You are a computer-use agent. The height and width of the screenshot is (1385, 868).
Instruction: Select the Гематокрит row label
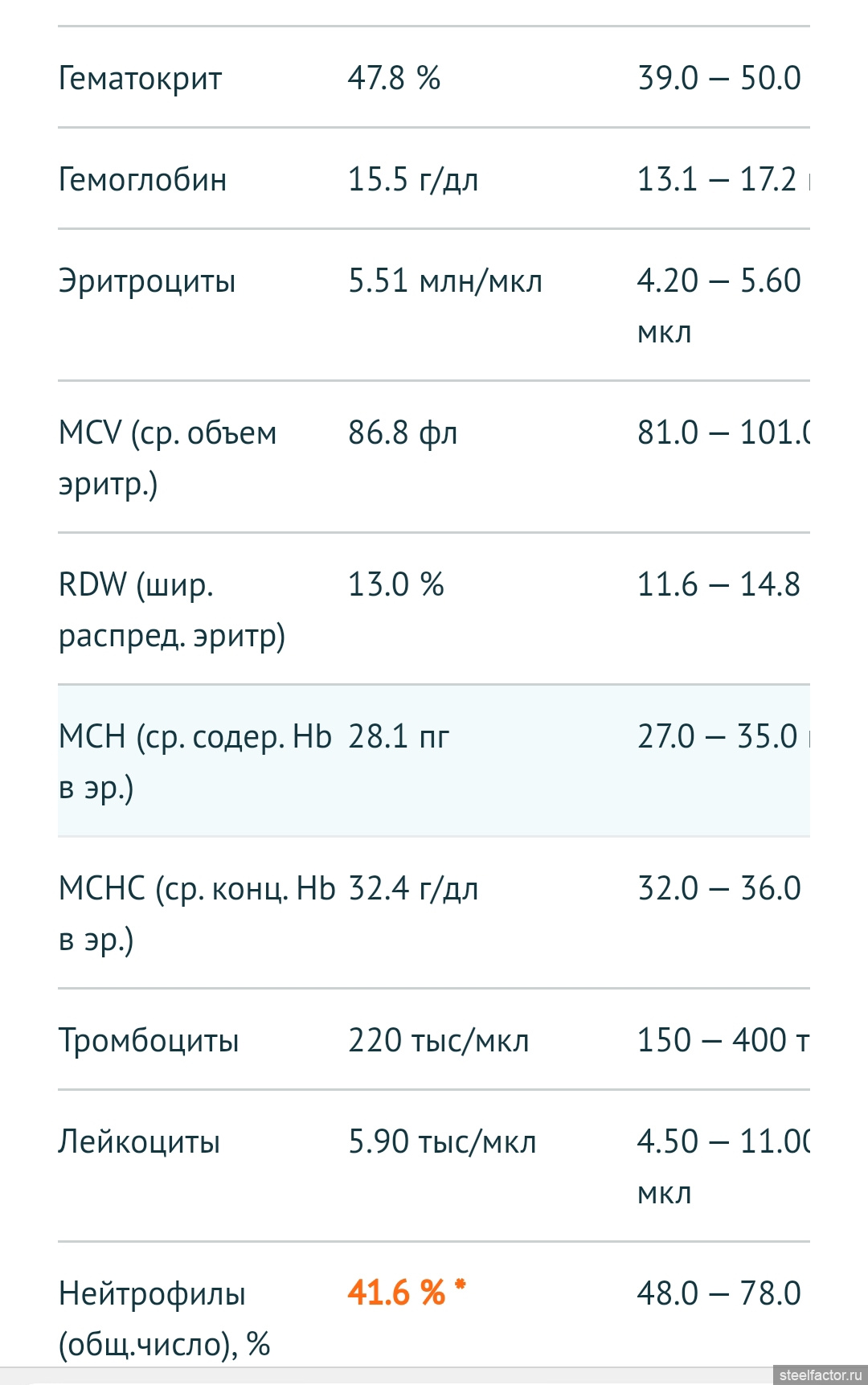coord(140,79)
